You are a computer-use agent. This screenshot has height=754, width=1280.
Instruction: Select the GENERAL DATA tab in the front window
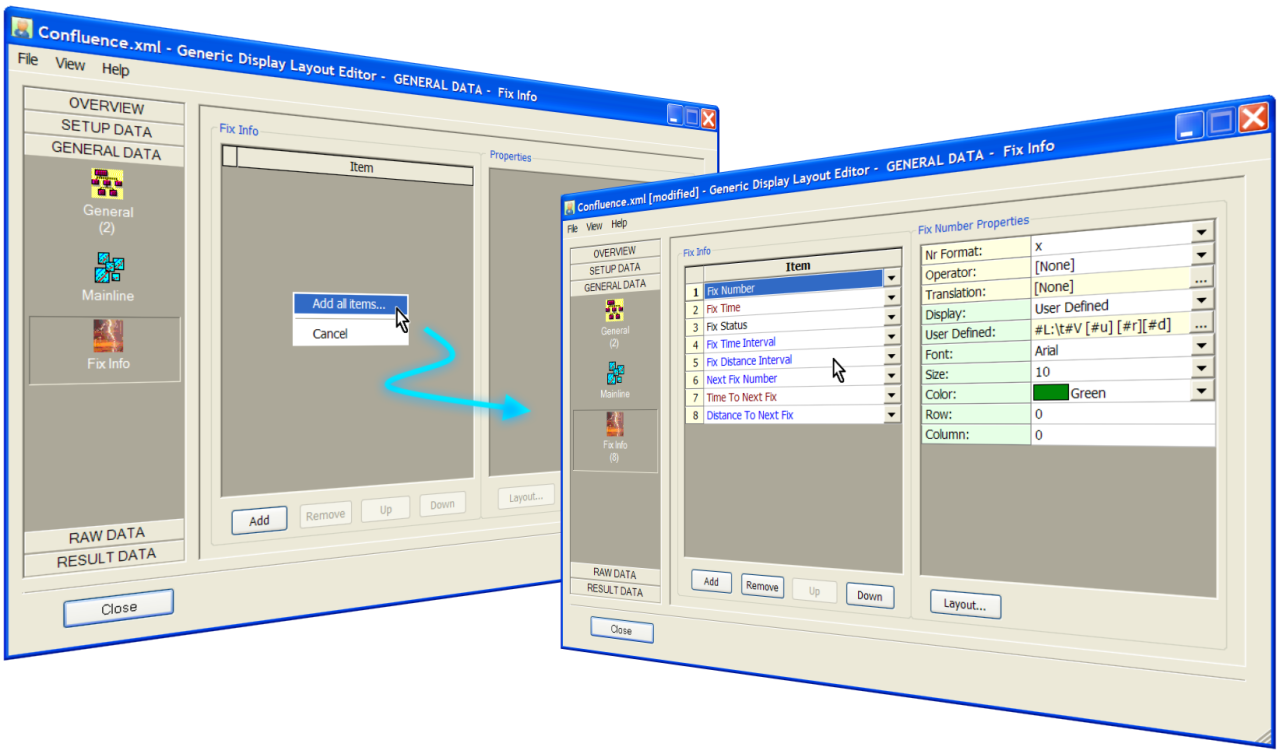pyautogui.click(x=615, y=285)
